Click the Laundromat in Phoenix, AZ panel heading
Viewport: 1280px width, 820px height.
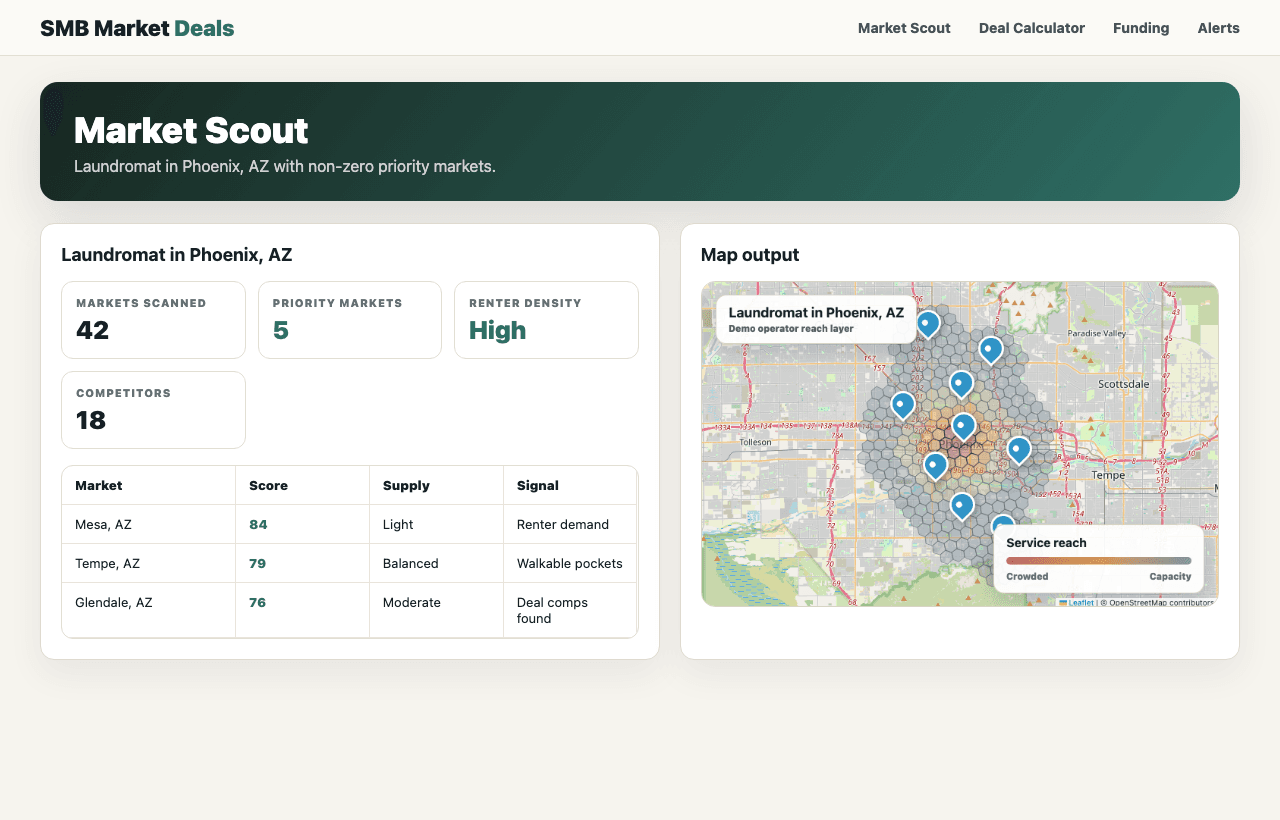(x=177, y=255)
